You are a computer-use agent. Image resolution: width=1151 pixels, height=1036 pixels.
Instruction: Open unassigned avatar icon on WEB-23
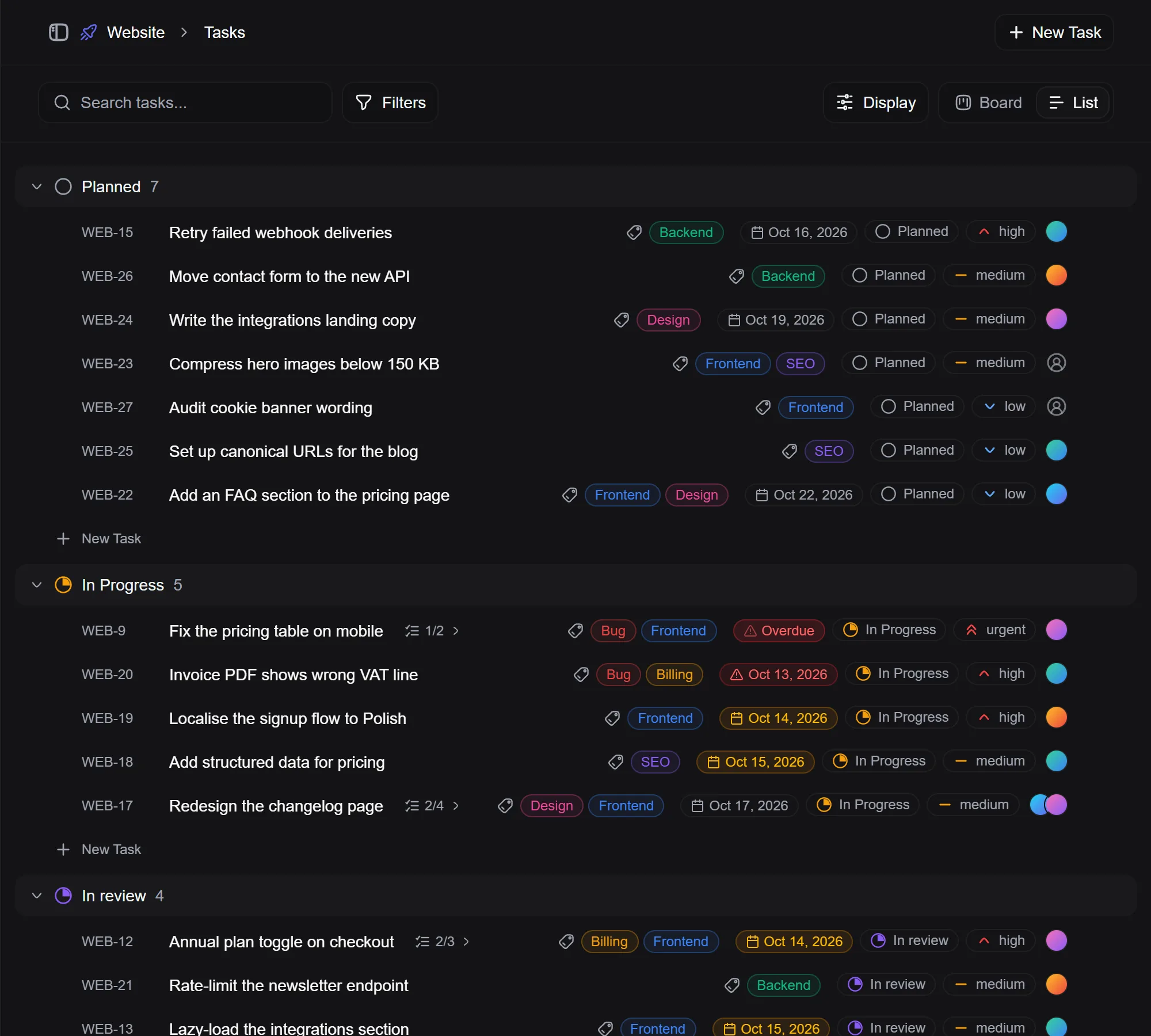1057,363
